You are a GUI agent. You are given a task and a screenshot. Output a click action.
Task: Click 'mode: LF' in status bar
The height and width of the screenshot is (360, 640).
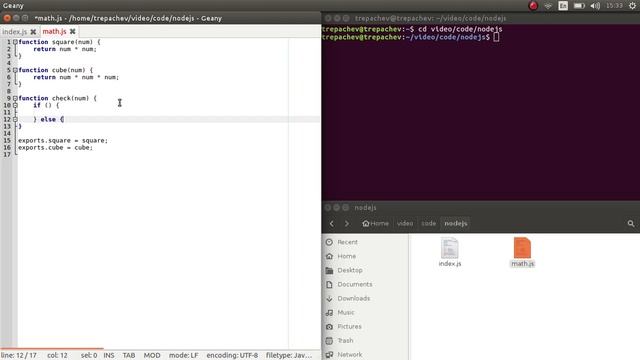click(184, 356)
